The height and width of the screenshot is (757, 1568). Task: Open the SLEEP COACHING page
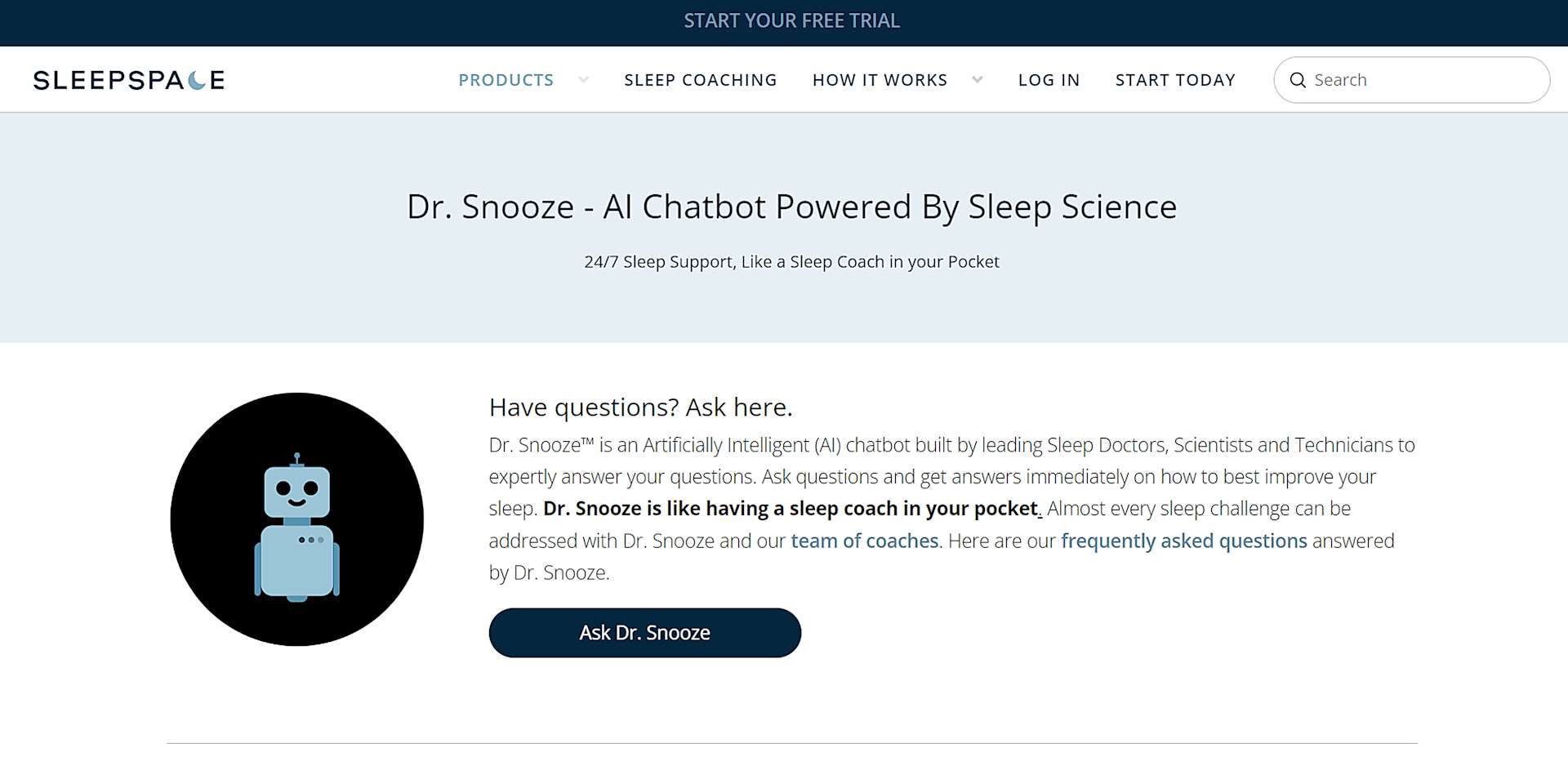coord(700,80)
